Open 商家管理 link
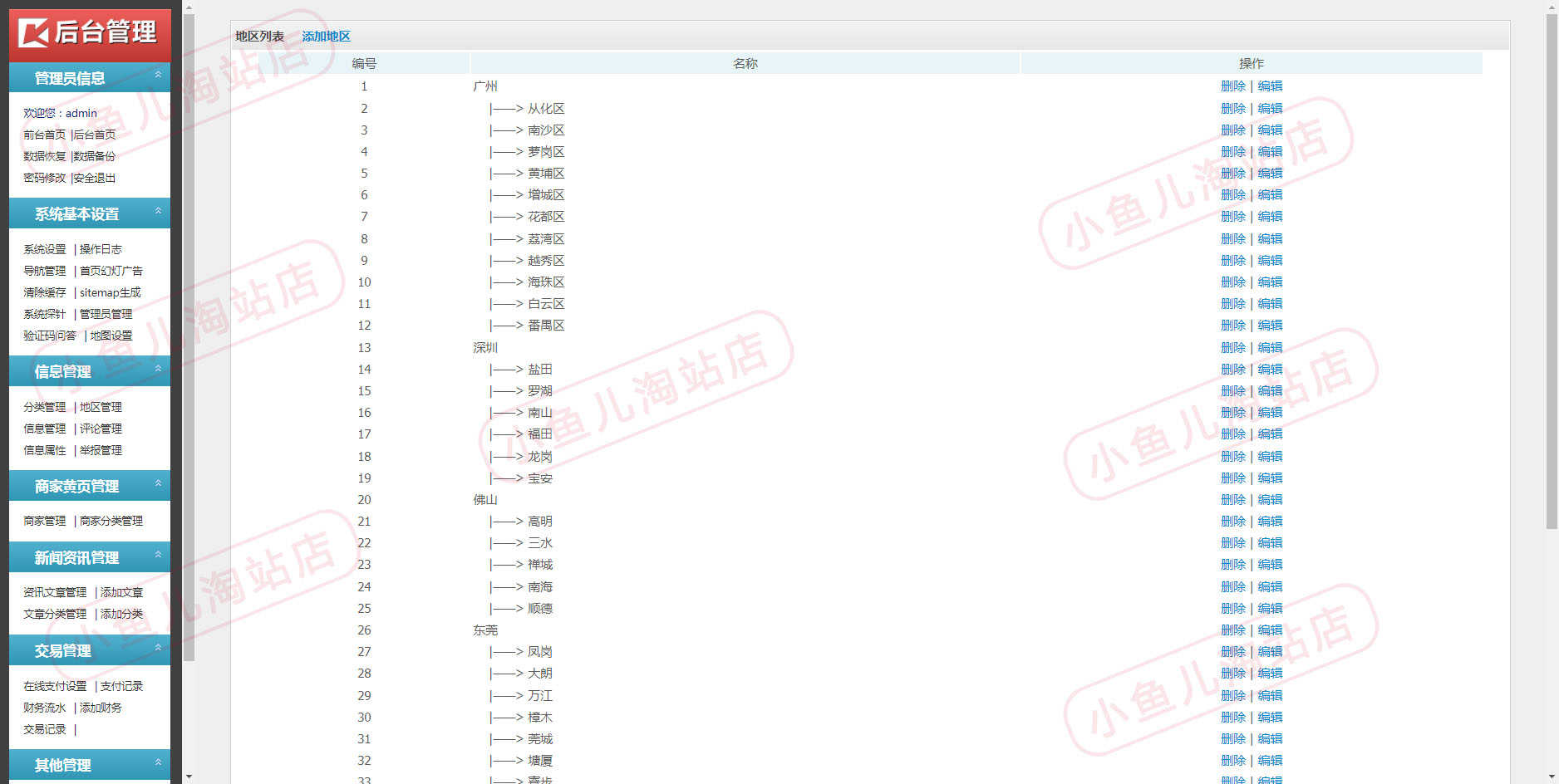The image size is (1559, 784). [x=44, y=521]
